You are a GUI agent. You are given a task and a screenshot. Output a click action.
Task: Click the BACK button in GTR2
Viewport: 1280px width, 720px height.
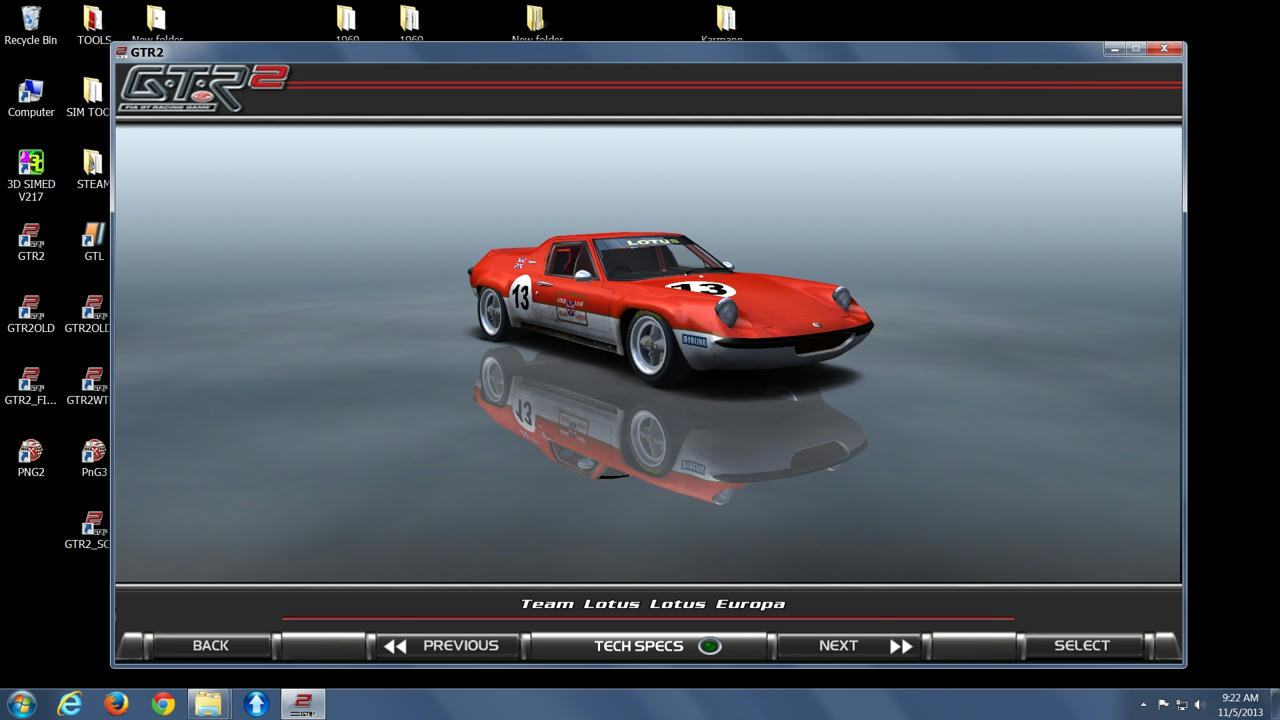point(210,646)
